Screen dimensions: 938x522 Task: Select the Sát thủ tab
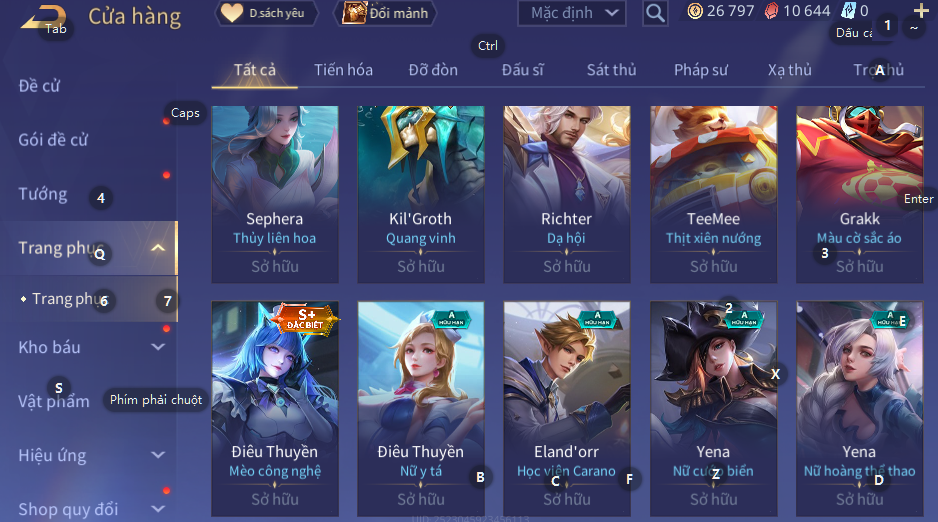(x=611, y=70)
